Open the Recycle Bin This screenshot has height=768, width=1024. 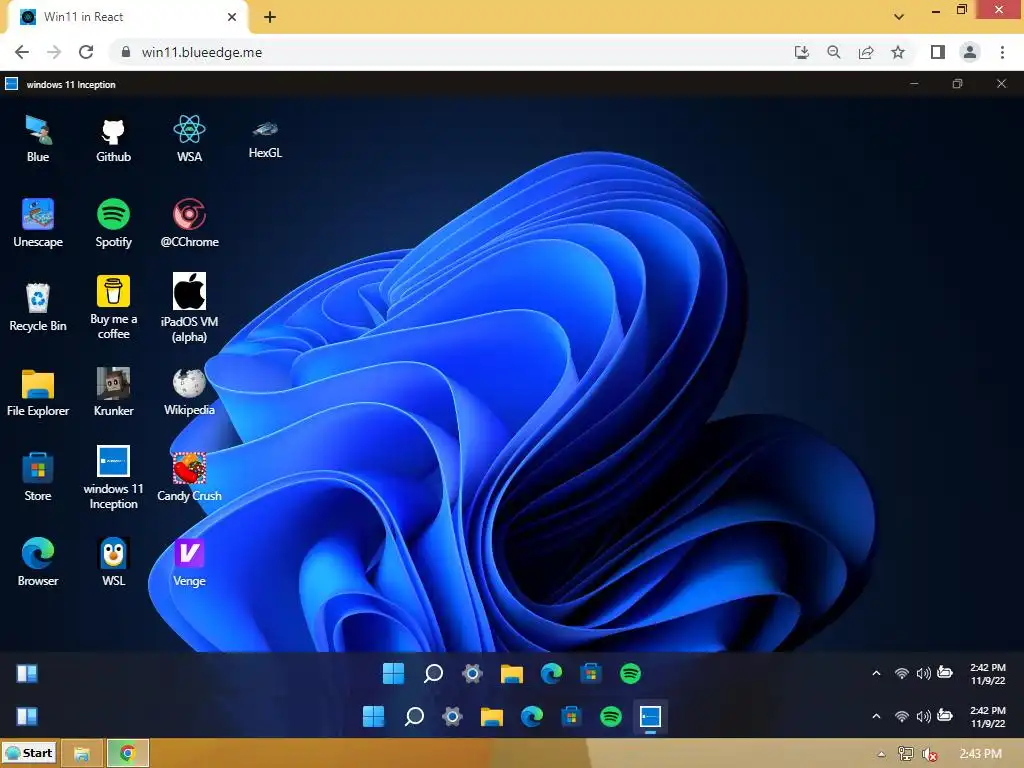tap(38, 308)
